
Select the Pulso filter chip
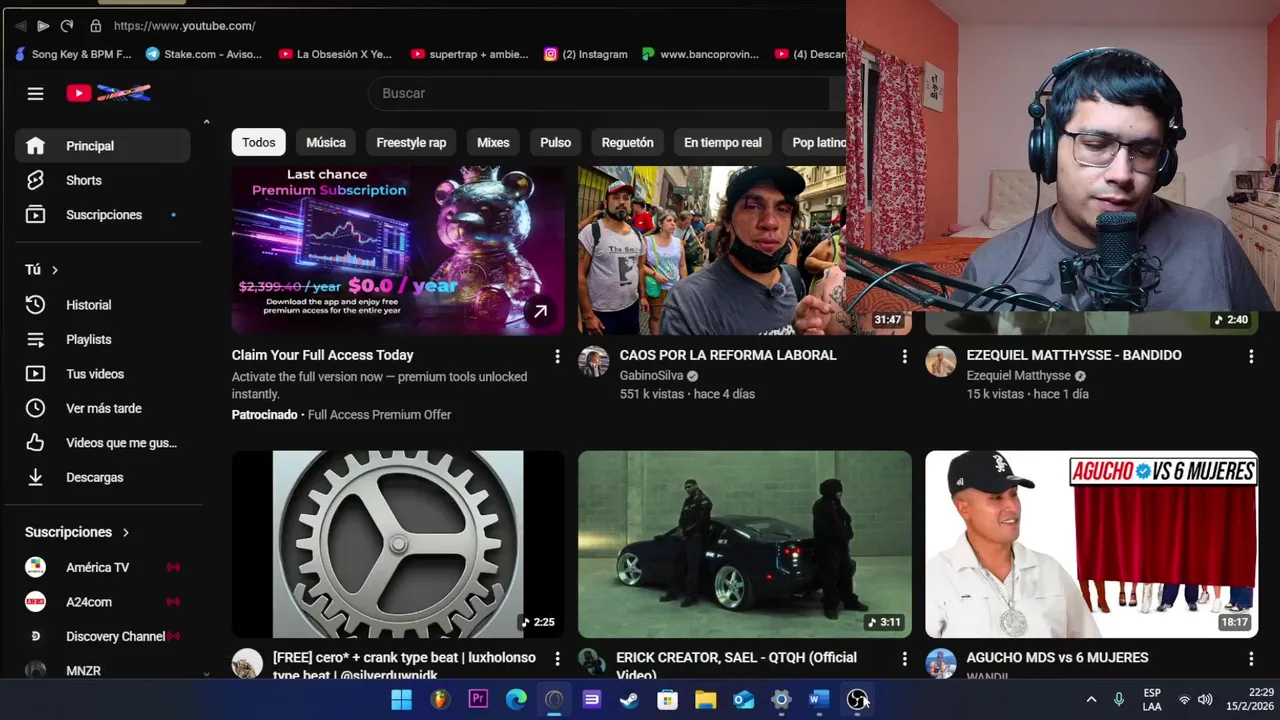(x=555, y=143)
